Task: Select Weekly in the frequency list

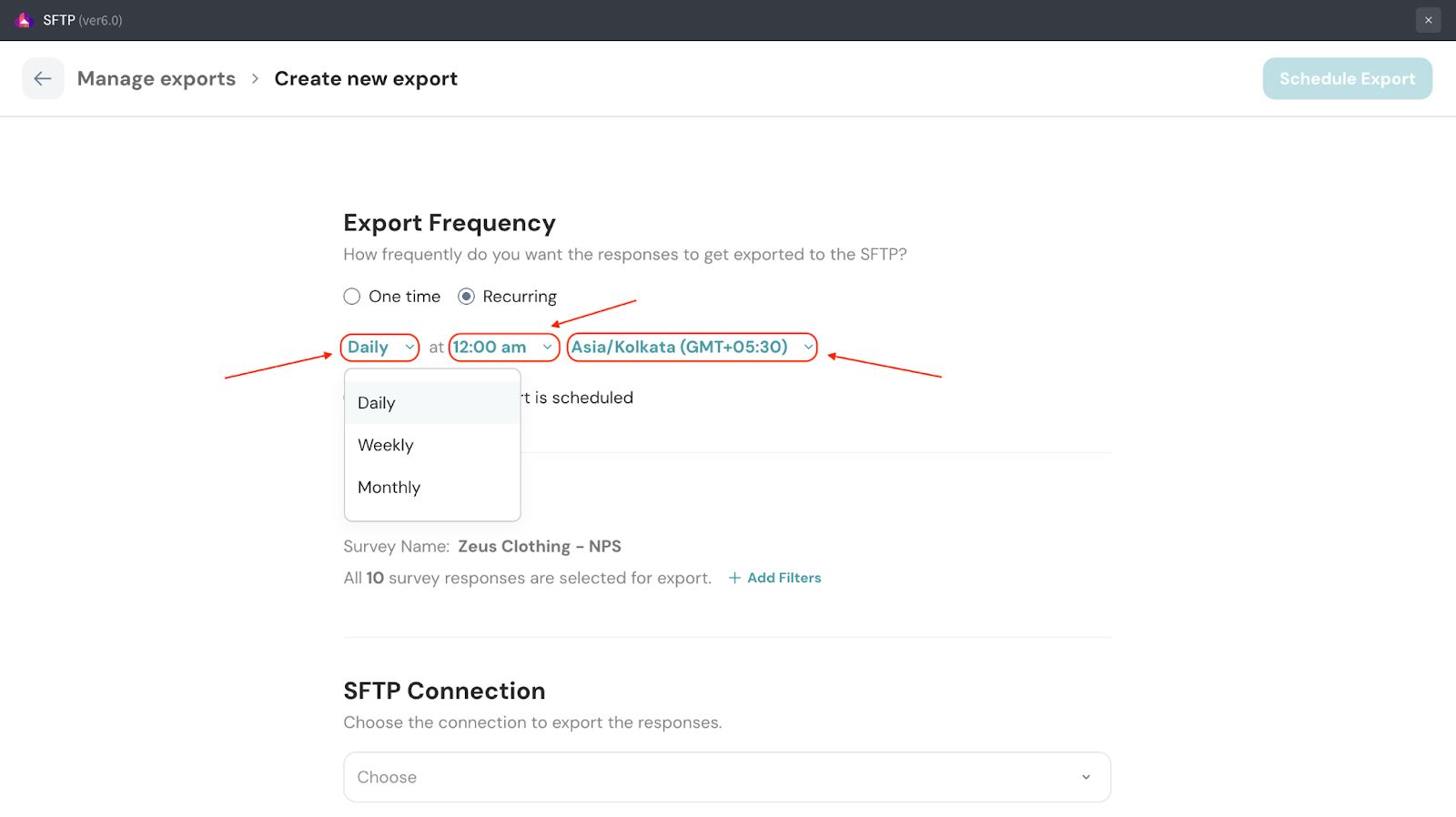Action: 386,445
